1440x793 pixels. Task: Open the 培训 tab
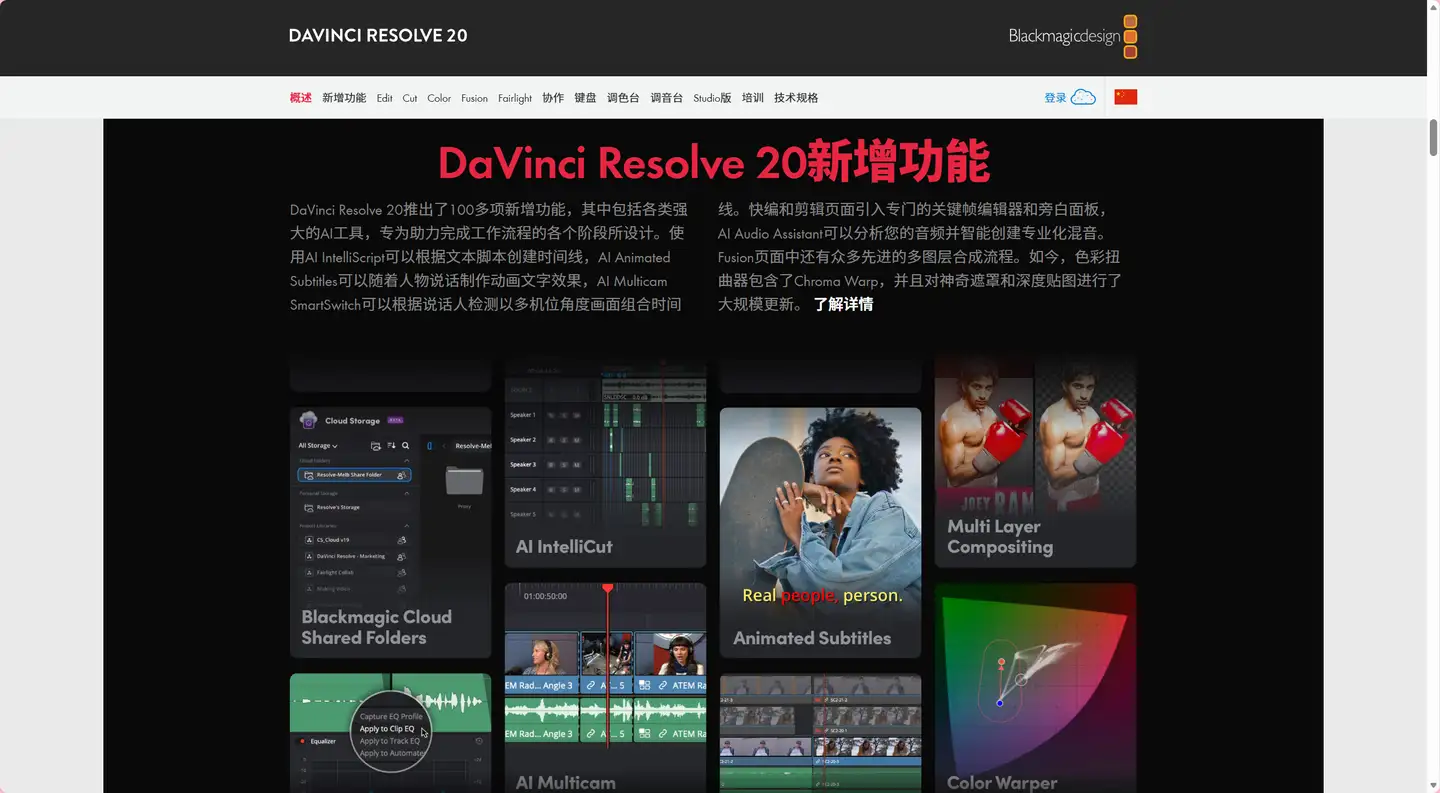pyautogui.click(x=753, y=98)
